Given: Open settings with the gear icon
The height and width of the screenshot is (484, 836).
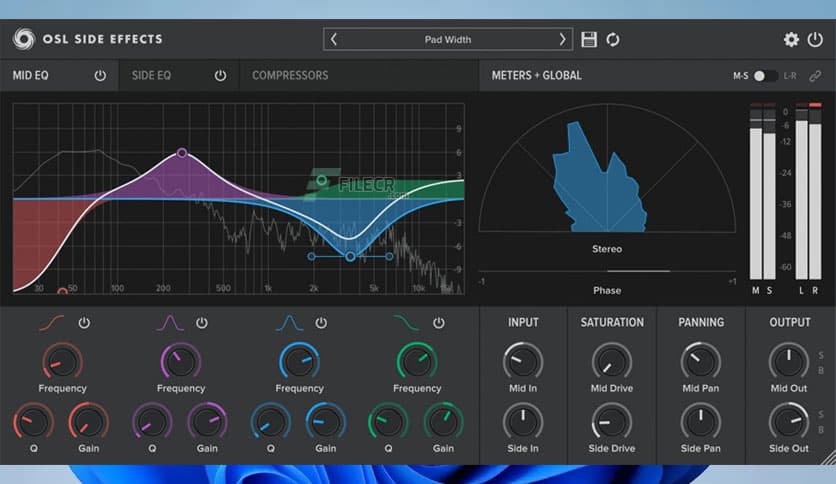Looking at the screenshot, I should click(791, 39).
